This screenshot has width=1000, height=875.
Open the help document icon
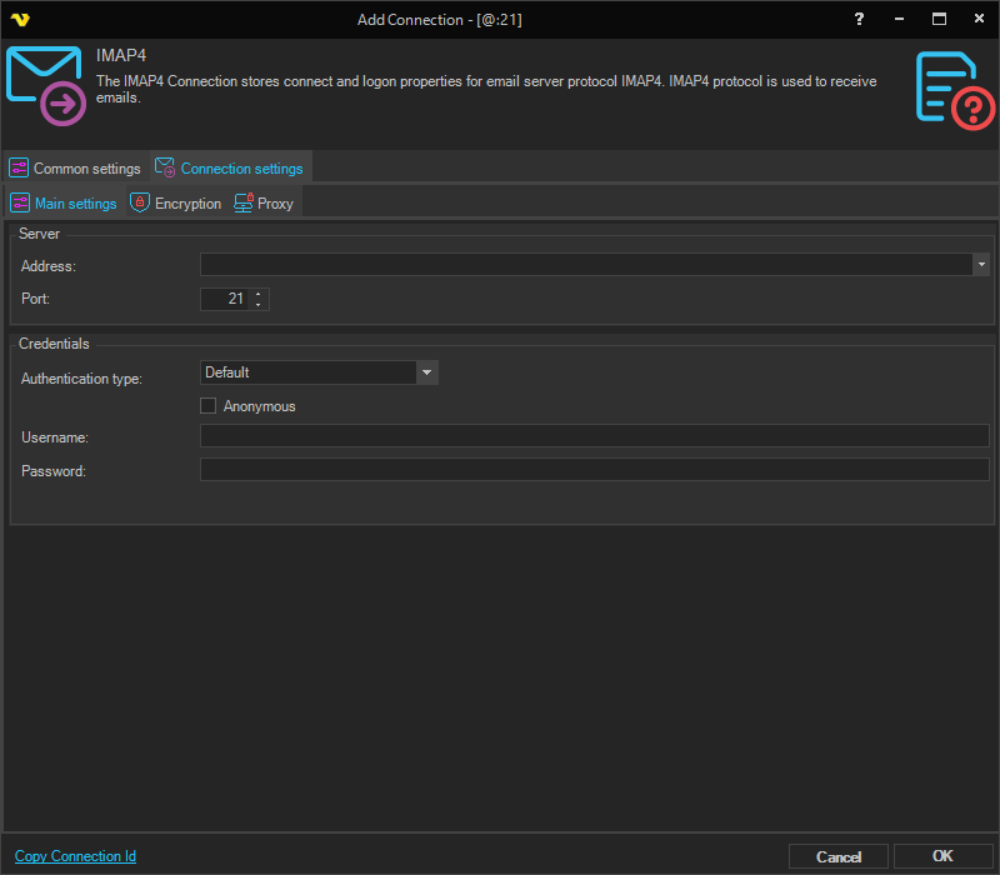[954, 91]
